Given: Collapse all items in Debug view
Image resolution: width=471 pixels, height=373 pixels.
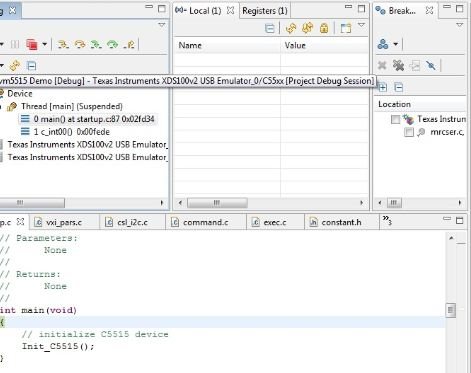Looking at the screenshot, I should (x=31, y=66).
